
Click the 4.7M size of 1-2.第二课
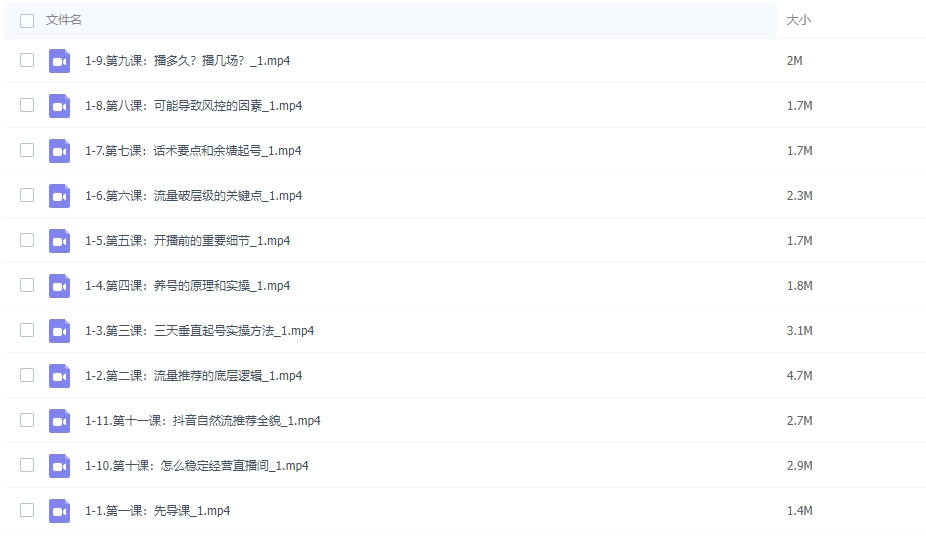coord(799,376)
